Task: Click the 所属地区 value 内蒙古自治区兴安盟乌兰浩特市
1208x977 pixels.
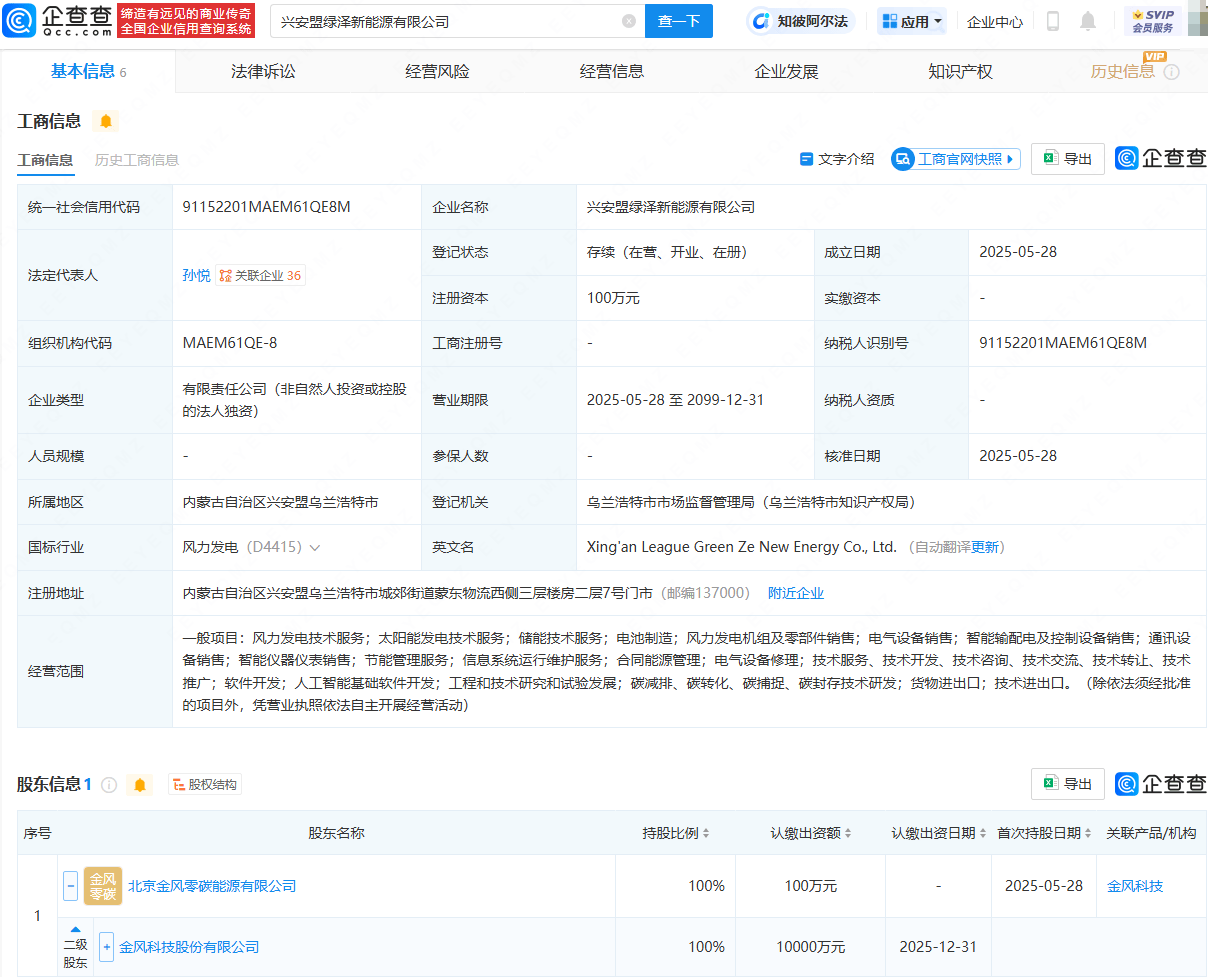Action: [280, 502]
